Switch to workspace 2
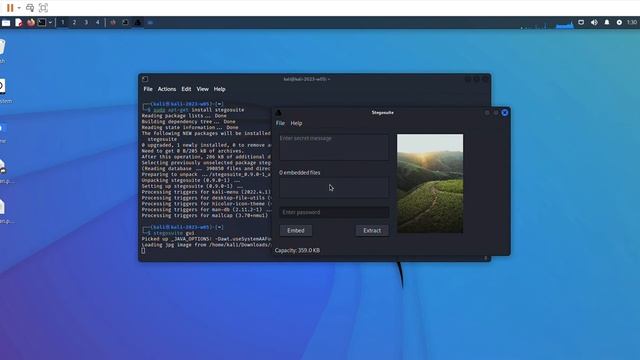Viewport: 640px width, 360px height. 74,22
